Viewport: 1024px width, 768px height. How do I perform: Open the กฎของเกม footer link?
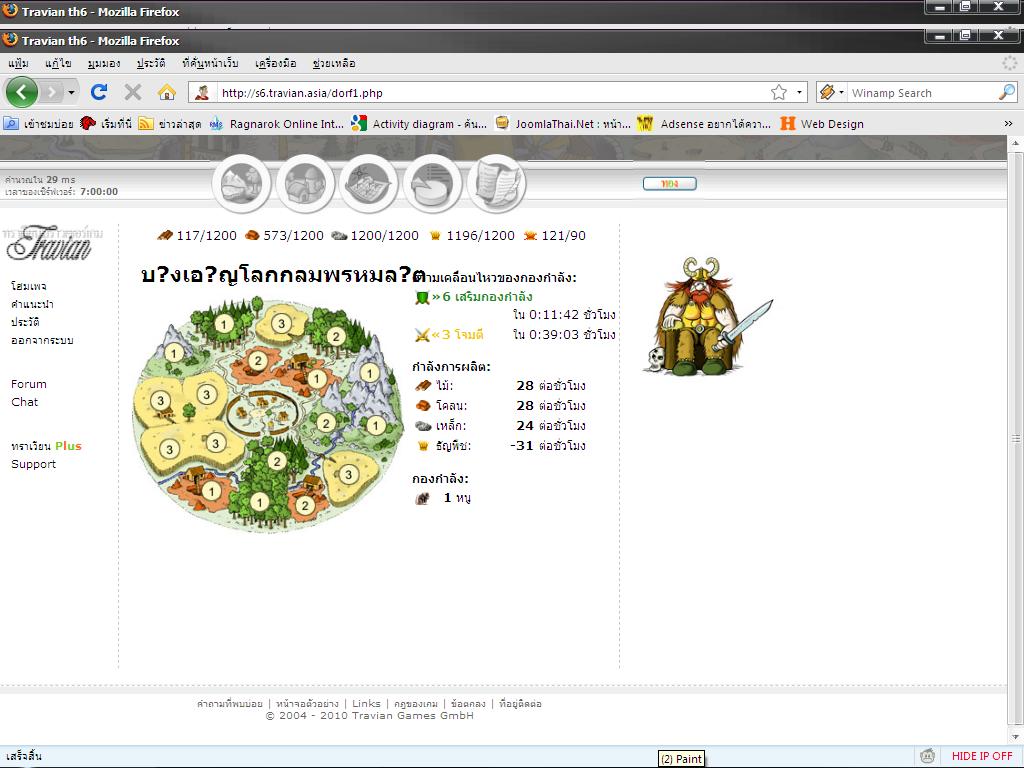[415, 703]
